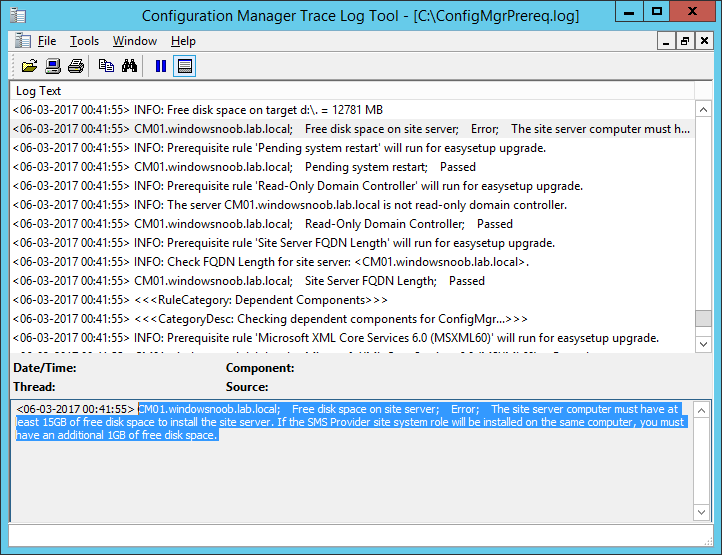Click inside the highlighted details text box
The image size is (722, 555).
pos(352,461)
